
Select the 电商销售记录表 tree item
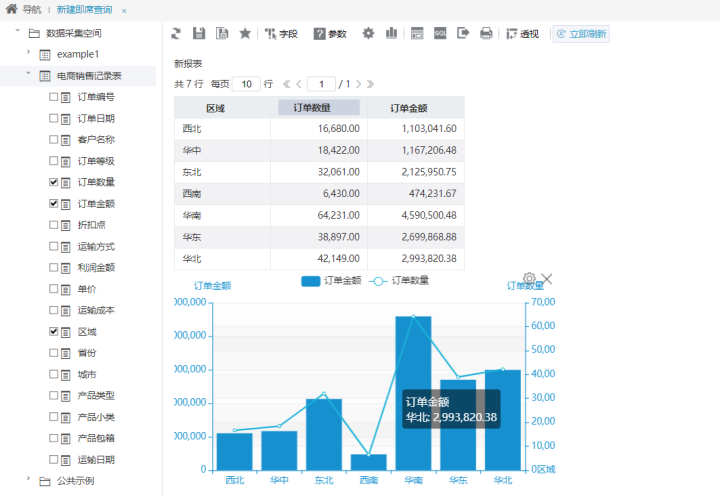pos(89,76)
